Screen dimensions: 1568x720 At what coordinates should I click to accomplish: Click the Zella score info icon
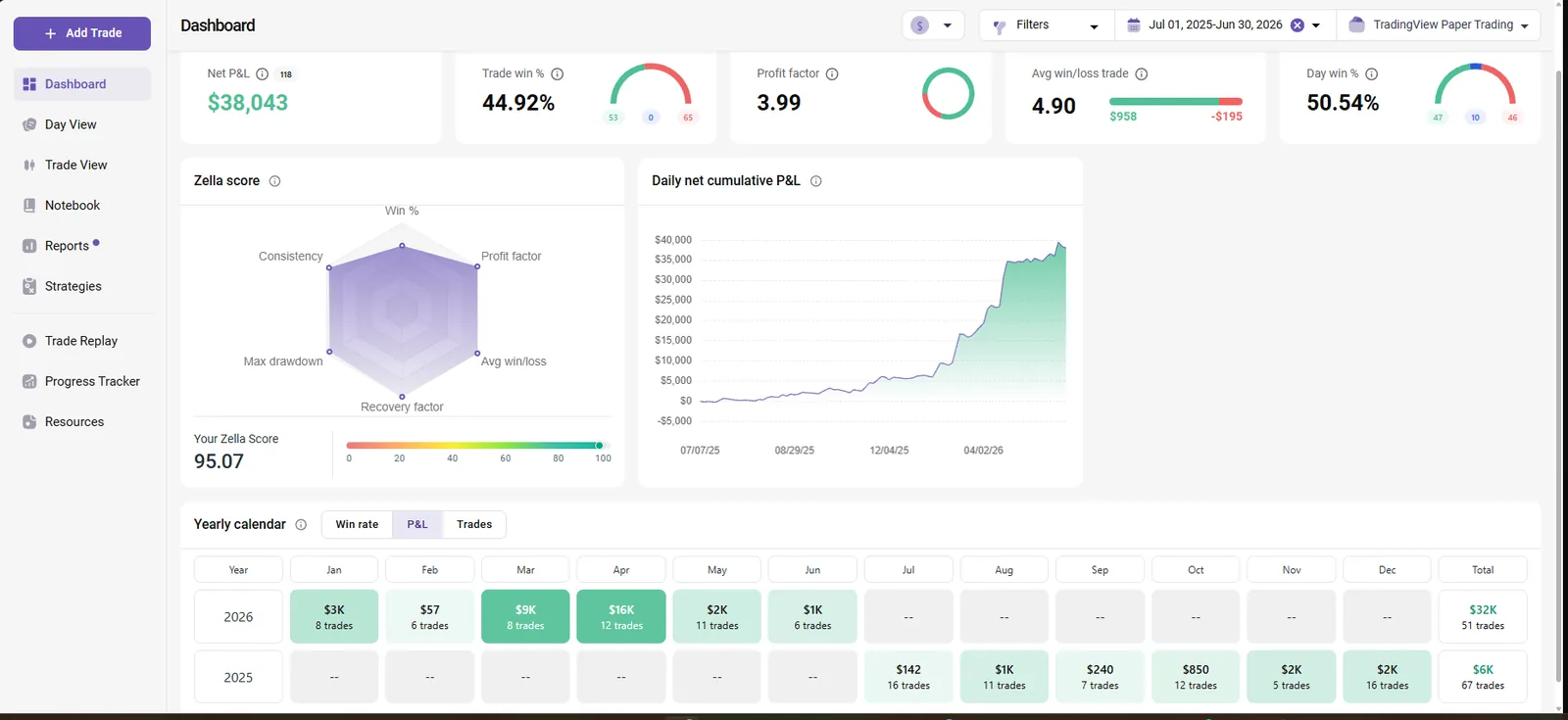coord(274,181)
